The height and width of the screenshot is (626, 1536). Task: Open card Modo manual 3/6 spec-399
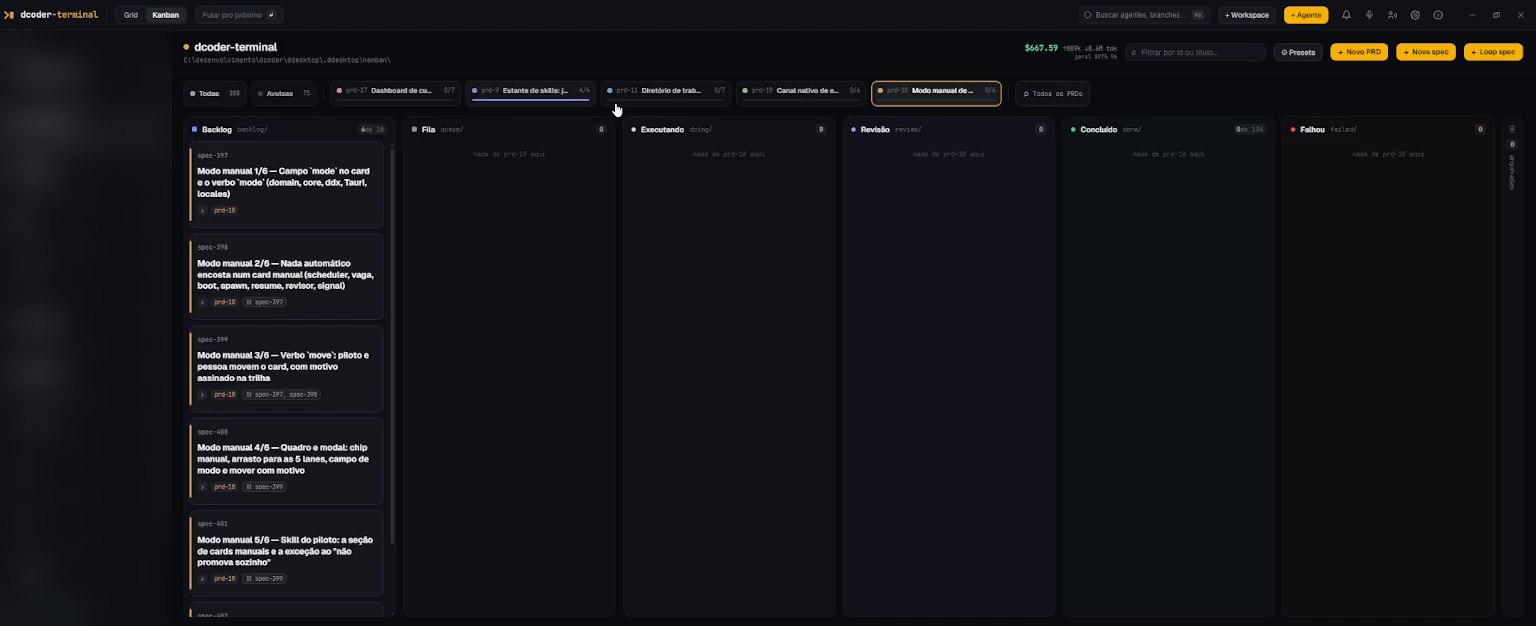click(286, 369)
